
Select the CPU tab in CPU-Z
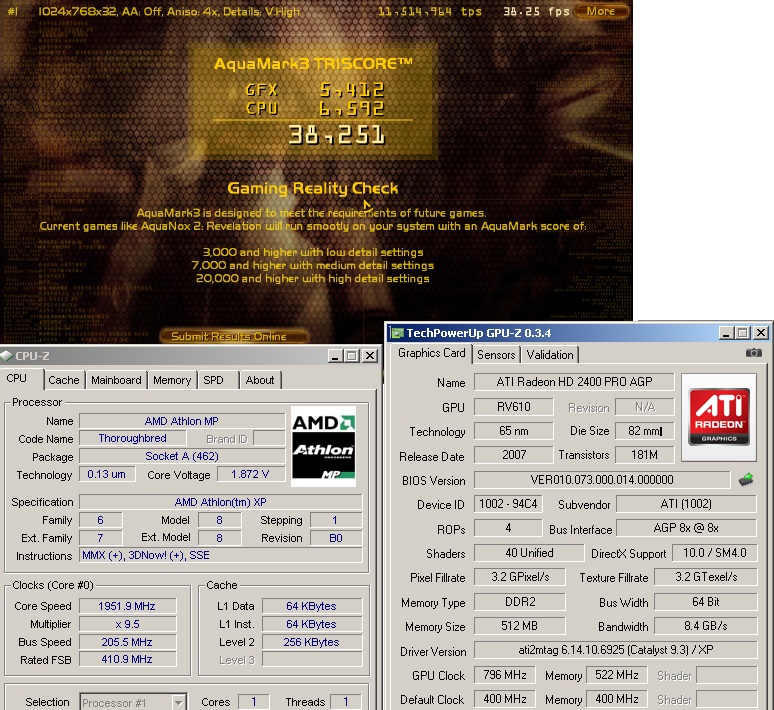click(x=16, y=379)
